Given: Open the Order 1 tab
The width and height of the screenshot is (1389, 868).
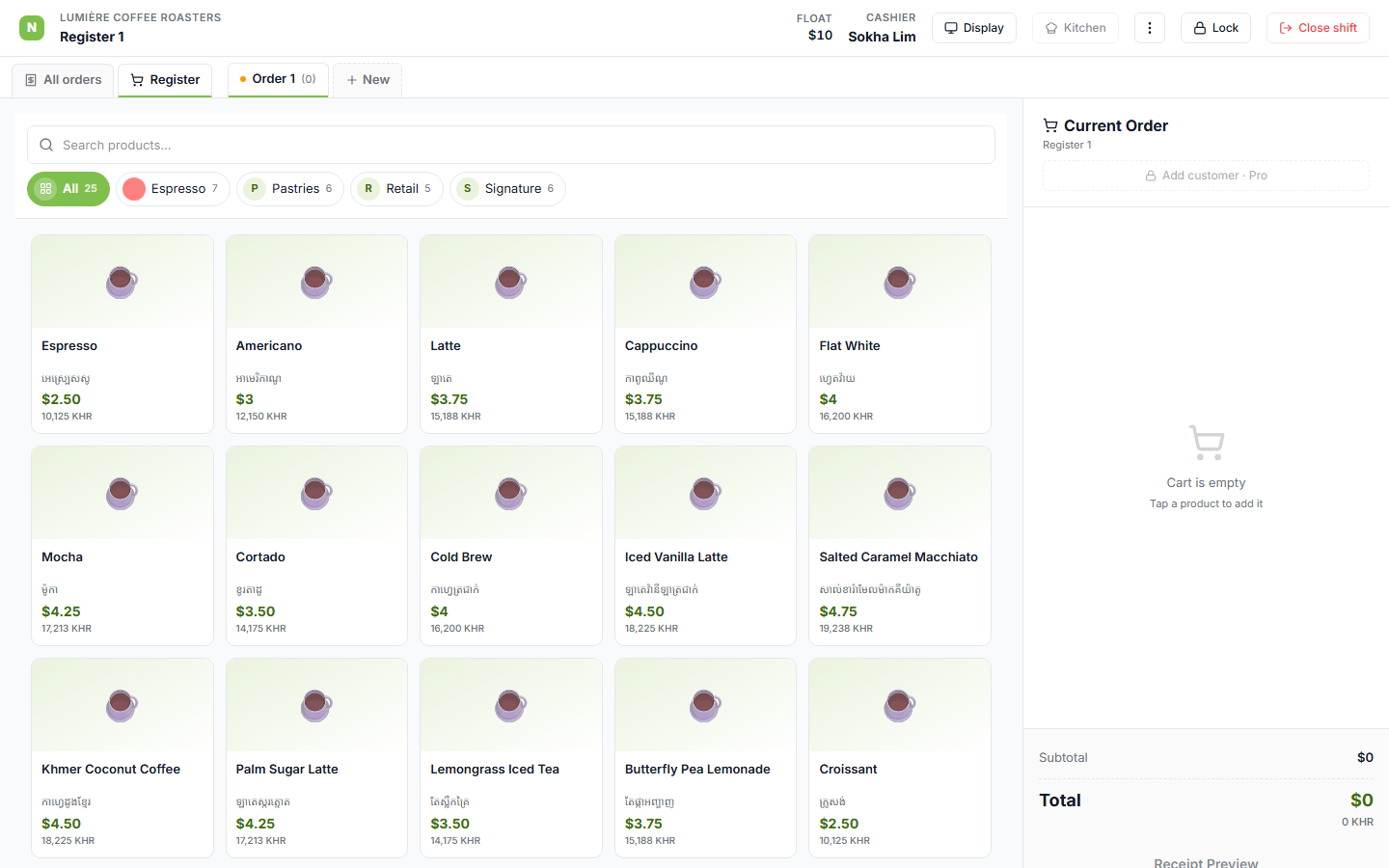Looking at the screenshot, I should tap(278, 79).
